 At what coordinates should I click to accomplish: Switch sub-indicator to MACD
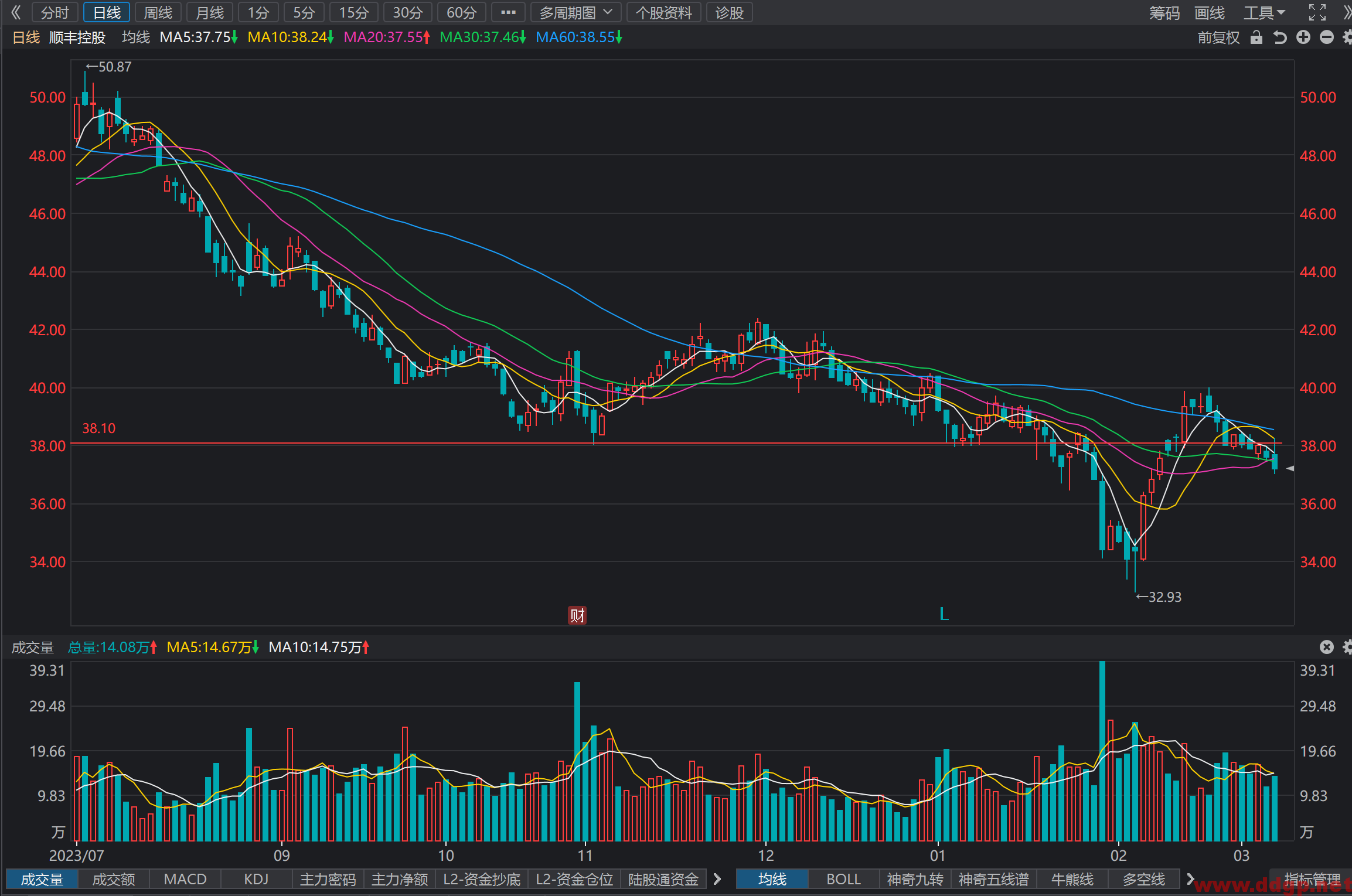click(x=185, y=879)
